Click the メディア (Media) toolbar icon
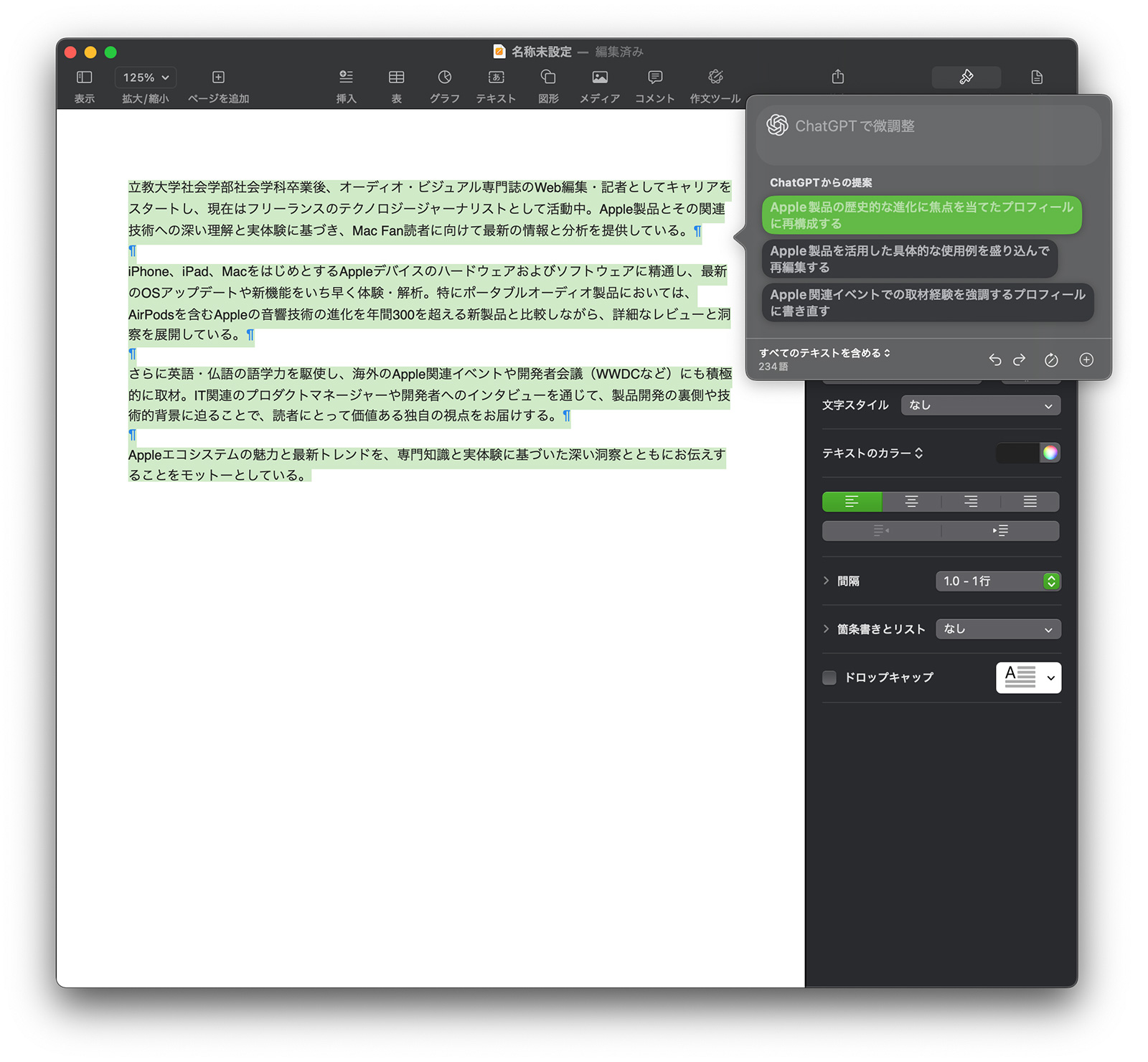Screen dimensions: 1148x1062 tap(600, 77)
